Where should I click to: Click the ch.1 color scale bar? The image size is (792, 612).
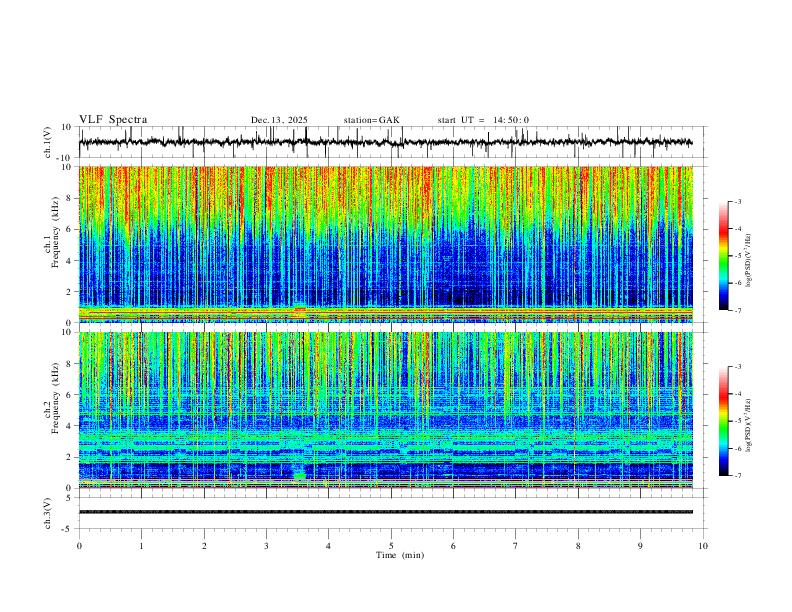[x=723, y=256]
